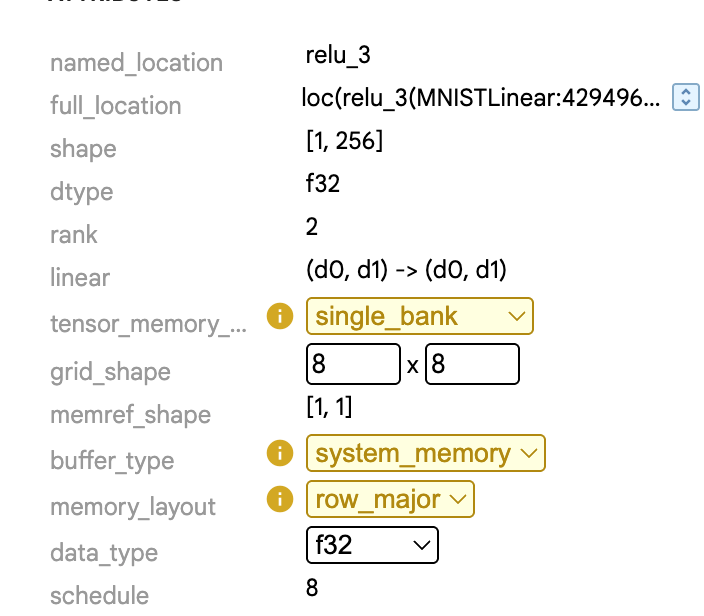Click the schedule value 8

[312, 588]
